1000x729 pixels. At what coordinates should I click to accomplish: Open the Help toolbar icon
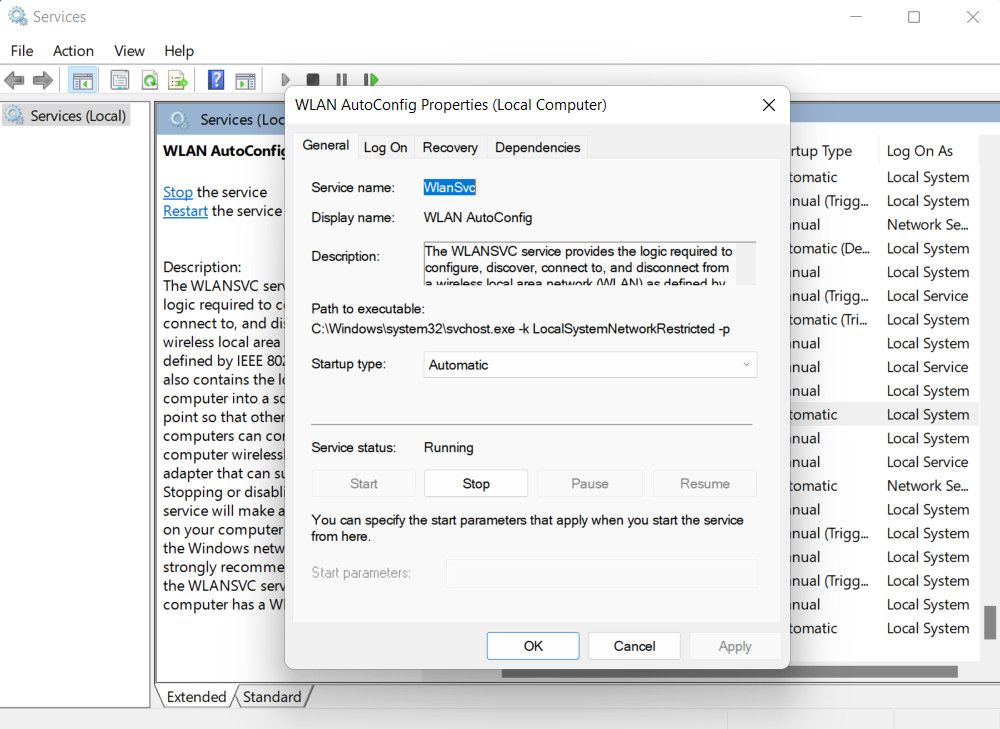[x=216, y=80]
